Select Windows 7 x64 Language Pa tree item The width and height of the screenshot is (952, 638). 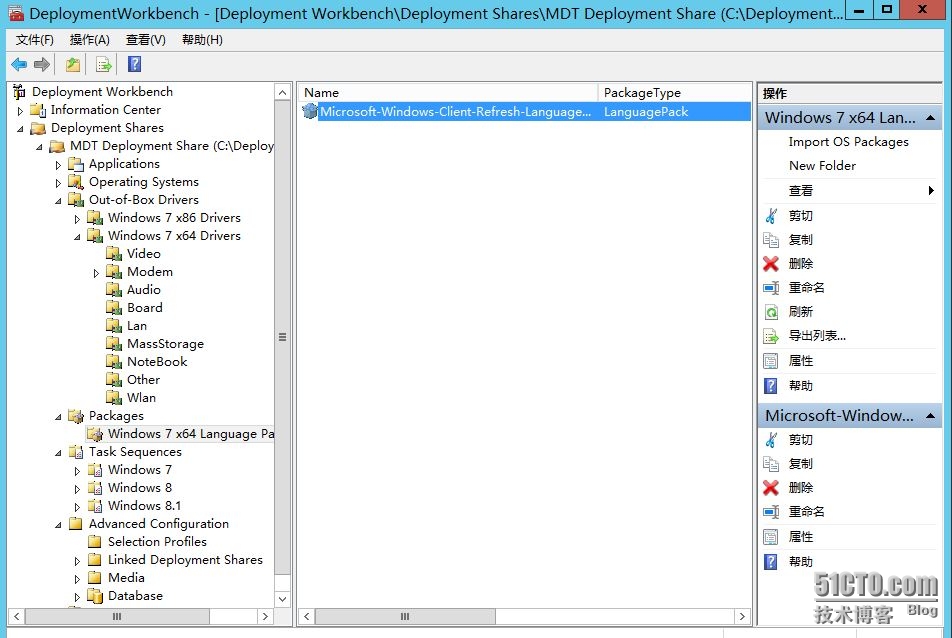191,434
